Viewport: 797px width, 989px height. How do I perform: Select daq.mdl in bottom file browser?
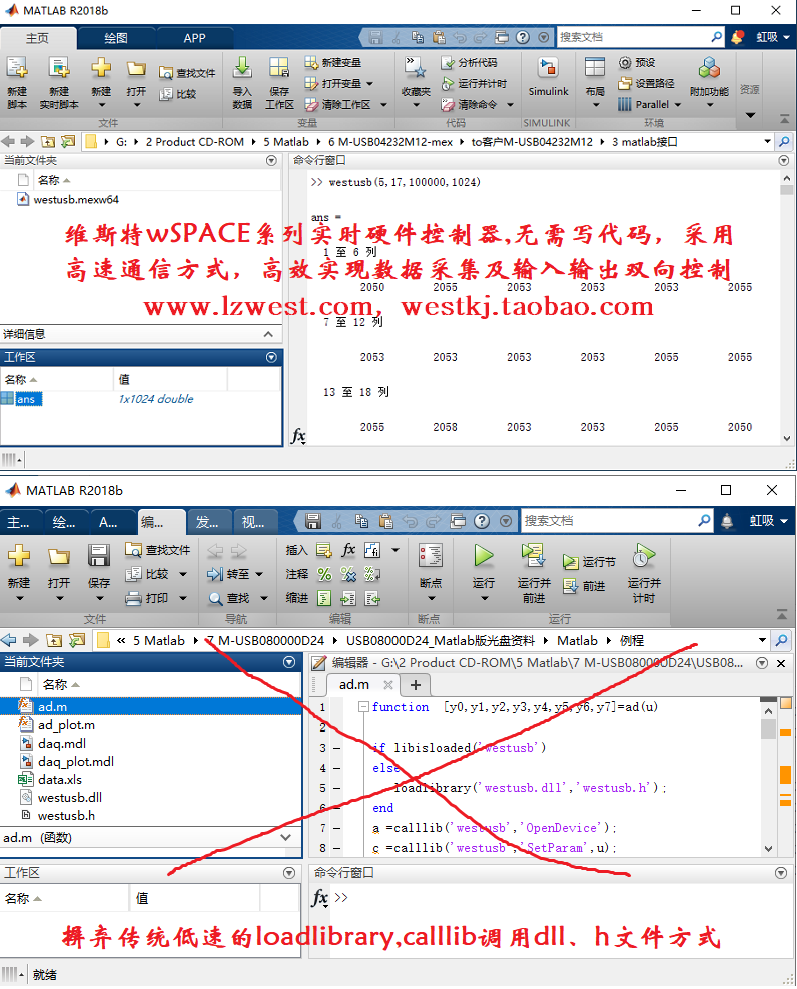61,743
